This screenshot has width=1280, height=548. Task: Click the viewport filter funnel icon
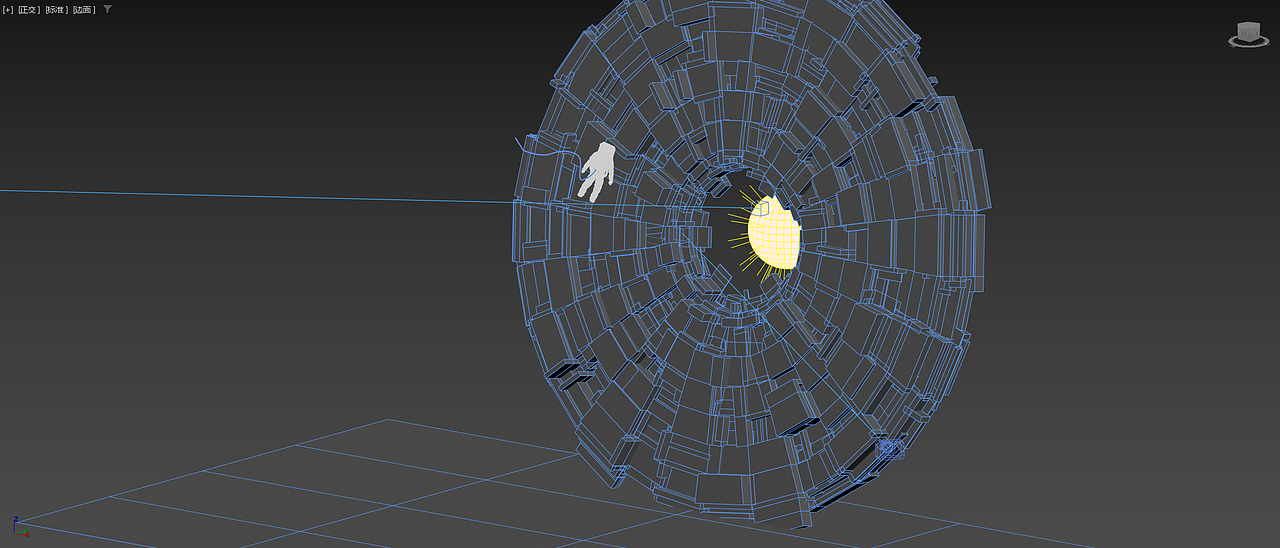coord(108,9)
